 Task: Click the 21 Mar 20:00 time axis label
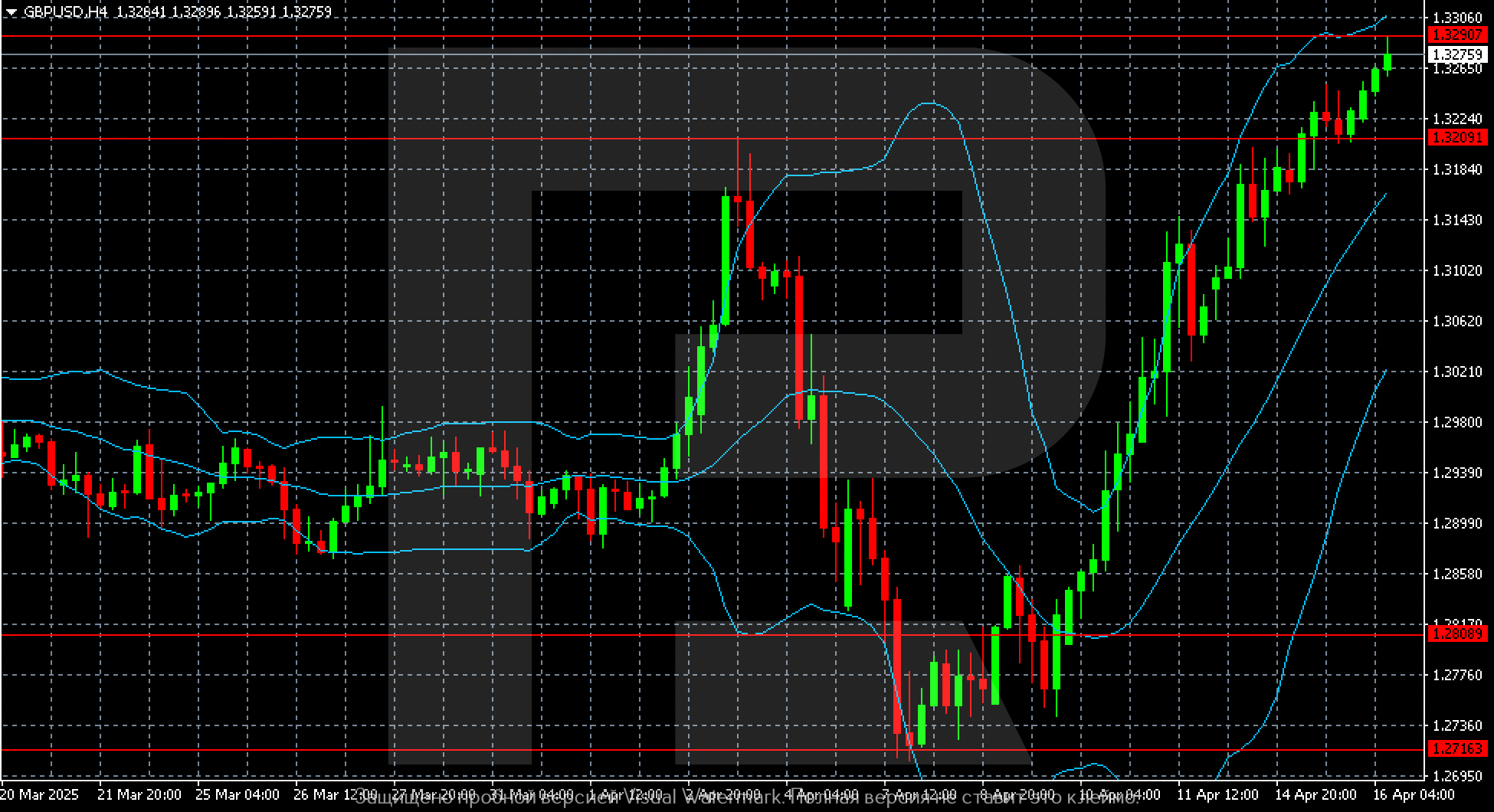coord(139,794)
